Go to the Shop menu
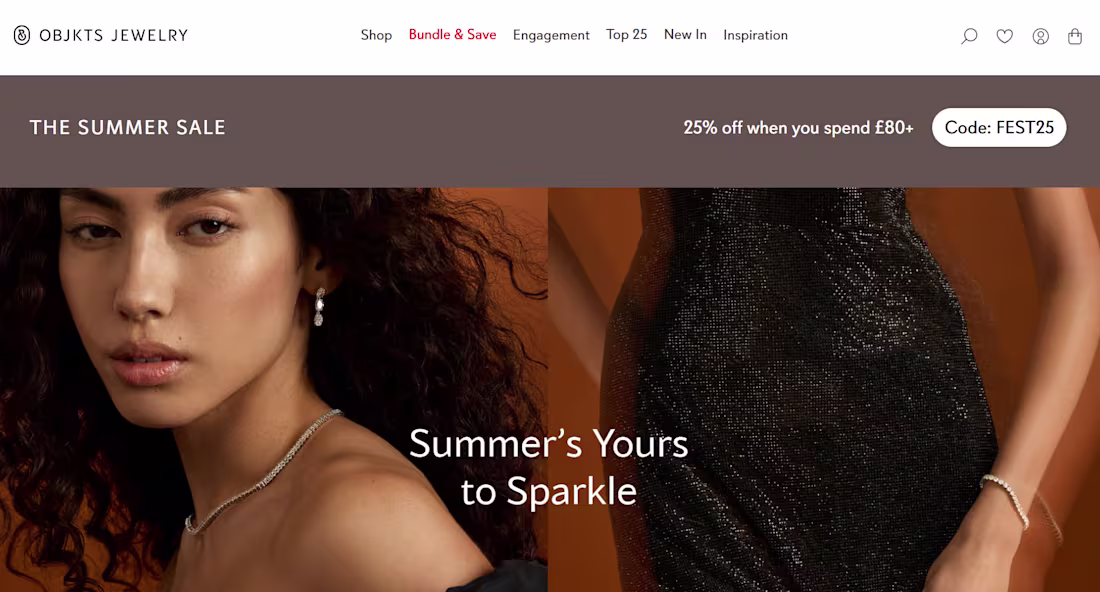This screenshot has width=1100, height=592. coord(376,35)
